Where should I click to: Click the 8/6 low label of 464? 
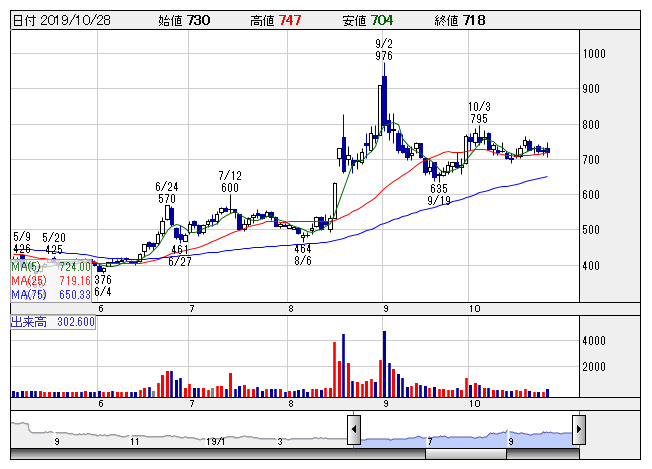pyautogui.click(x=303, y=254)
